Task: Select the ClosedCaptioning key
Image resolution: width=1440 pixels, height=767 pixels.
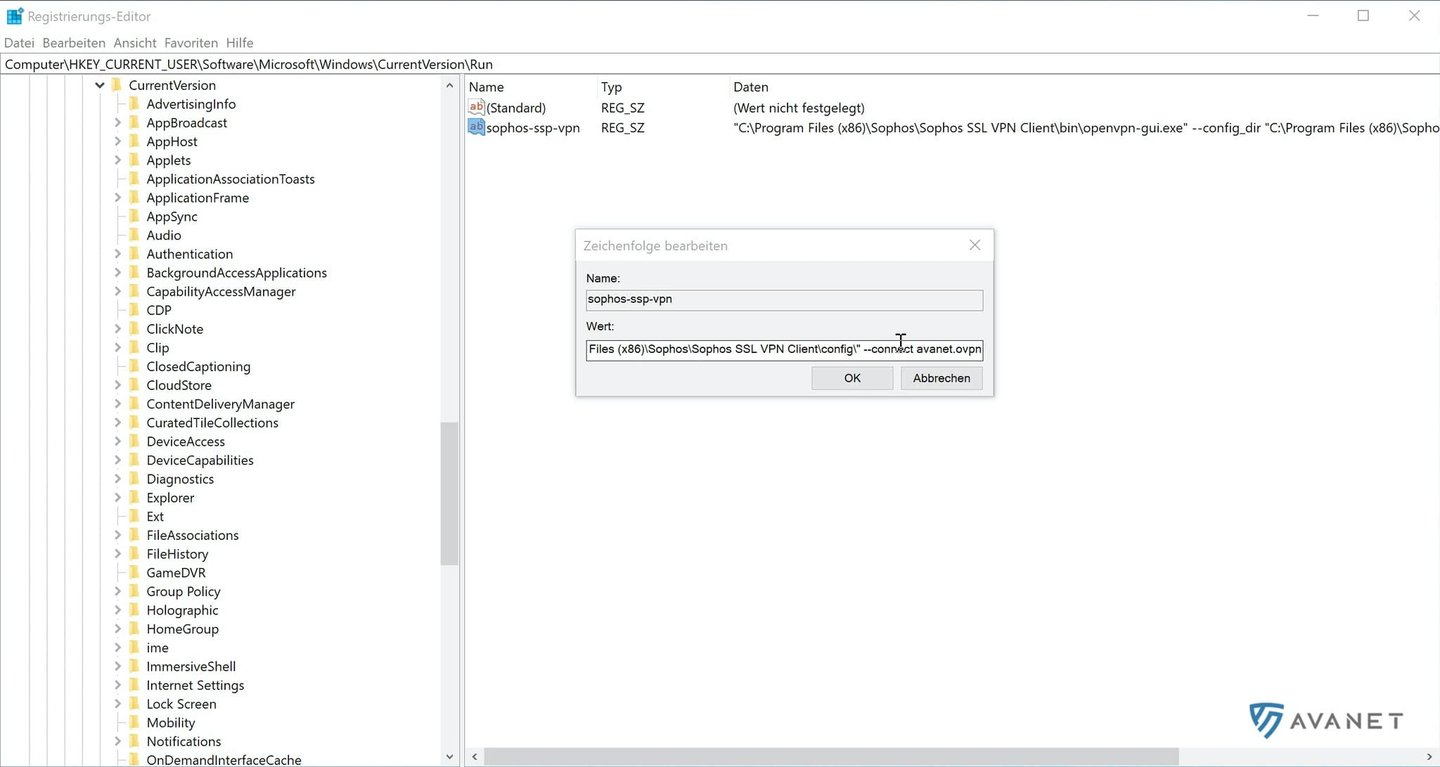Action: (x=198, y=366)
